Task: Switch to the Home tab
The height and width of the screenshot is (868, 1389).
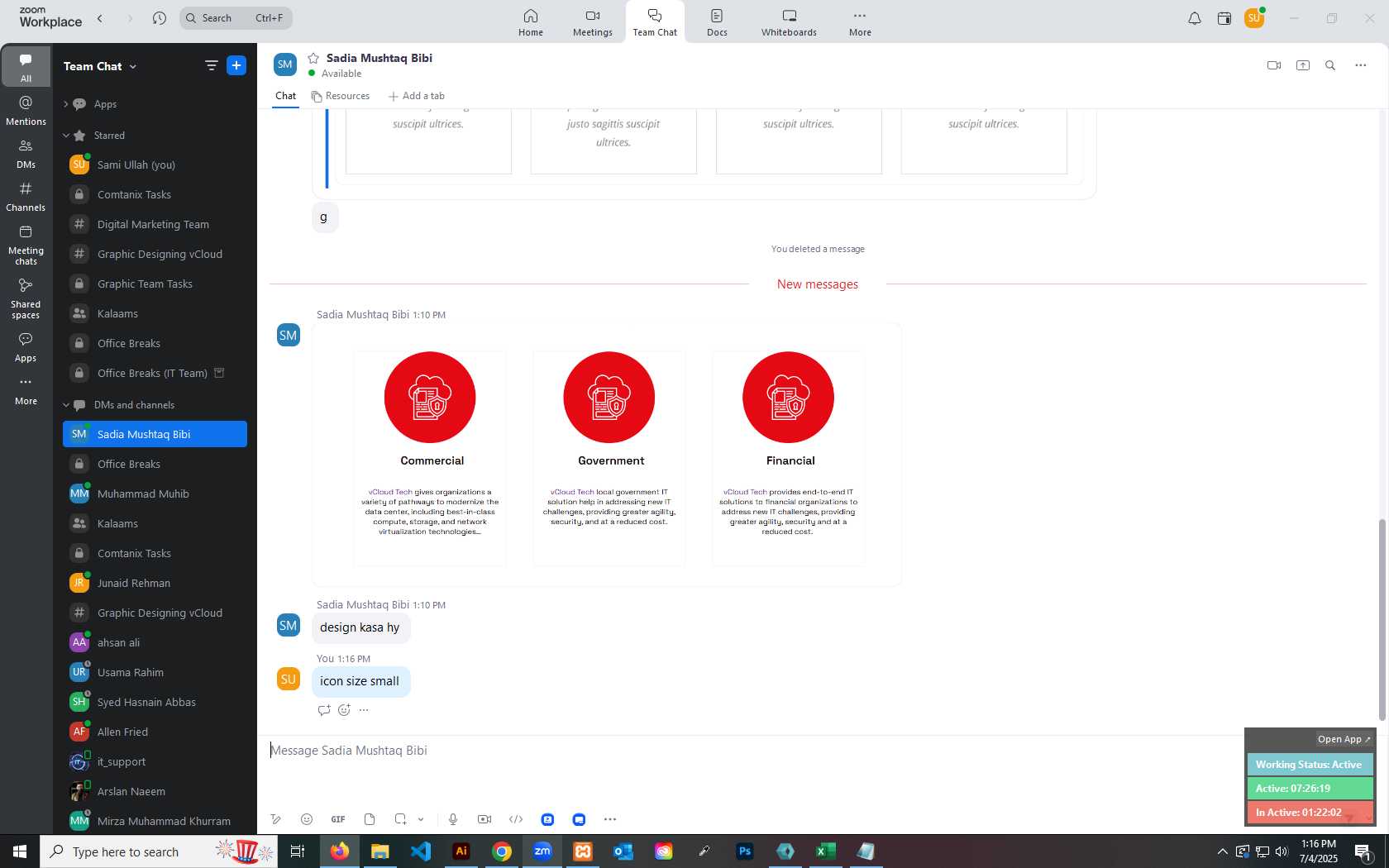Action: click(x=531, y=22)
